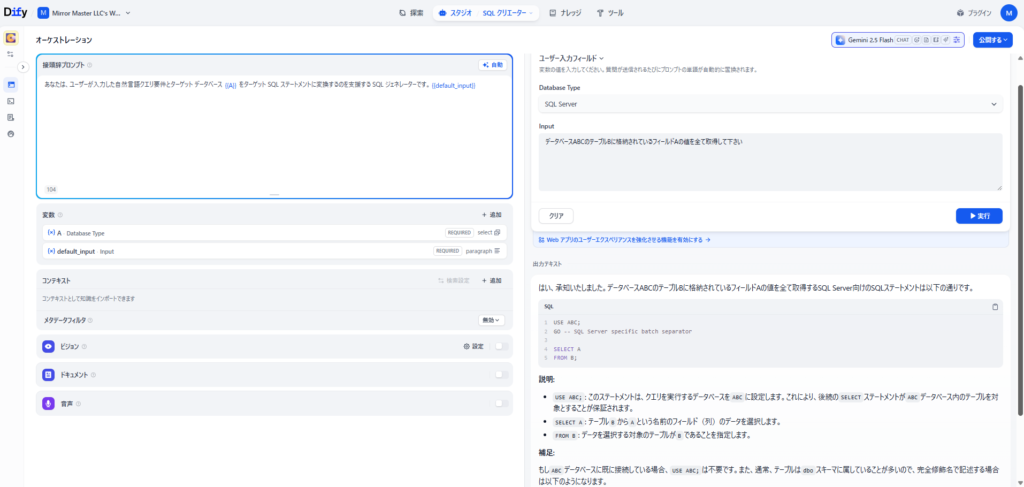Click the SQL creator app icon in sidebar
The image size is (1024, 487).
(x=11, y=38)
